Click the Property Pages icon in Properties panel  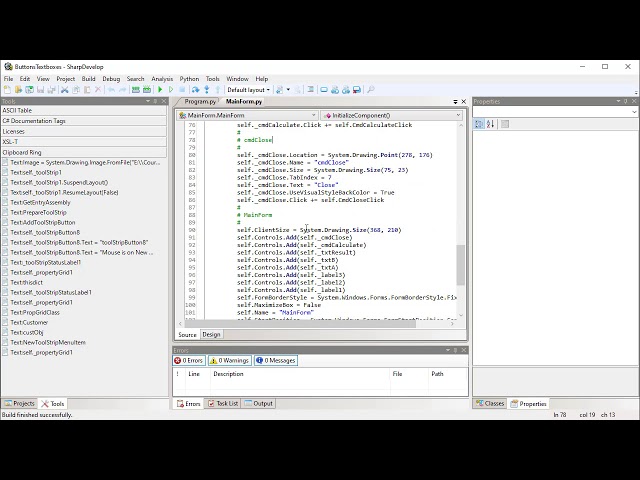[x=505, y=124]
